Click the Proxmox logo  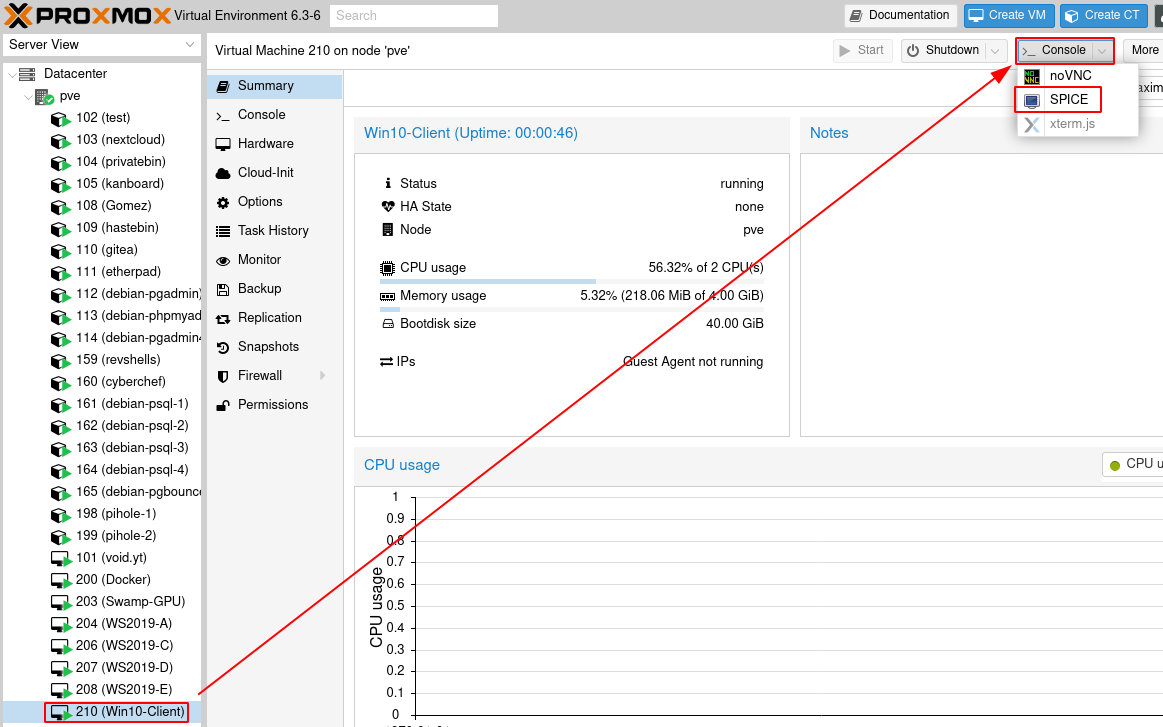[88, 15]
